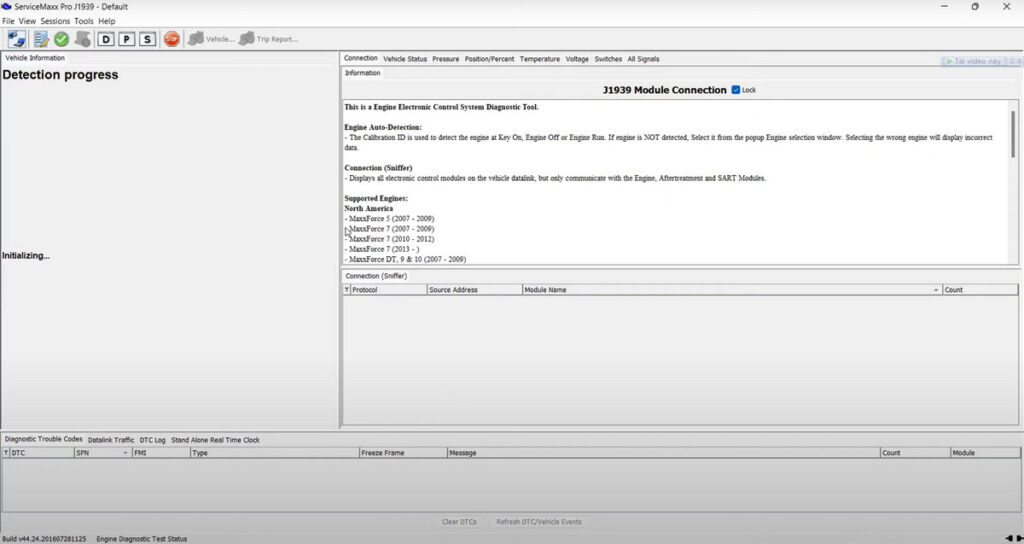
Task: Click the green checkmark toolbar icon
Action: click(x=61, y=39)
